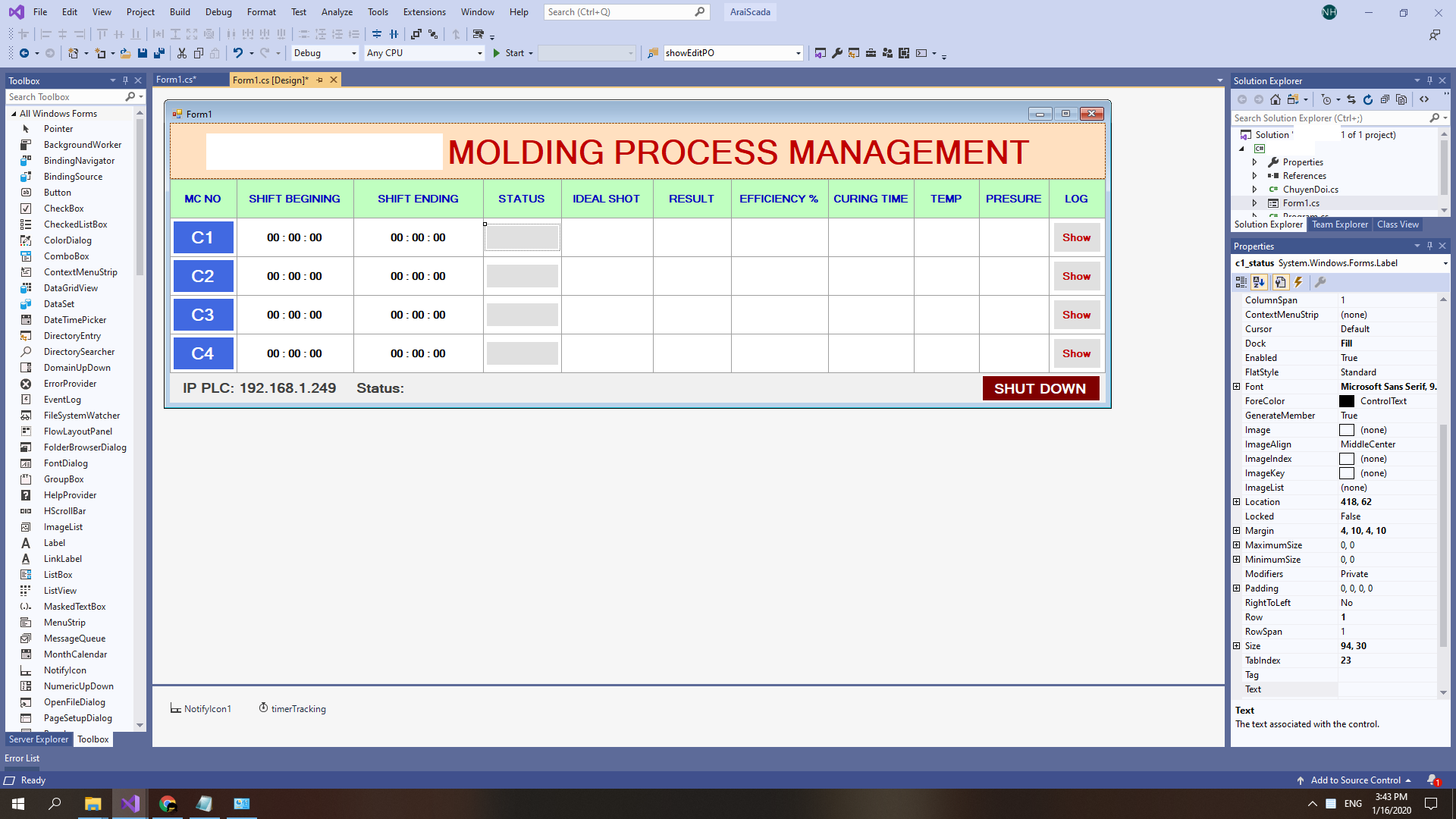Click the Search Toolbox input field

(64, 97)
